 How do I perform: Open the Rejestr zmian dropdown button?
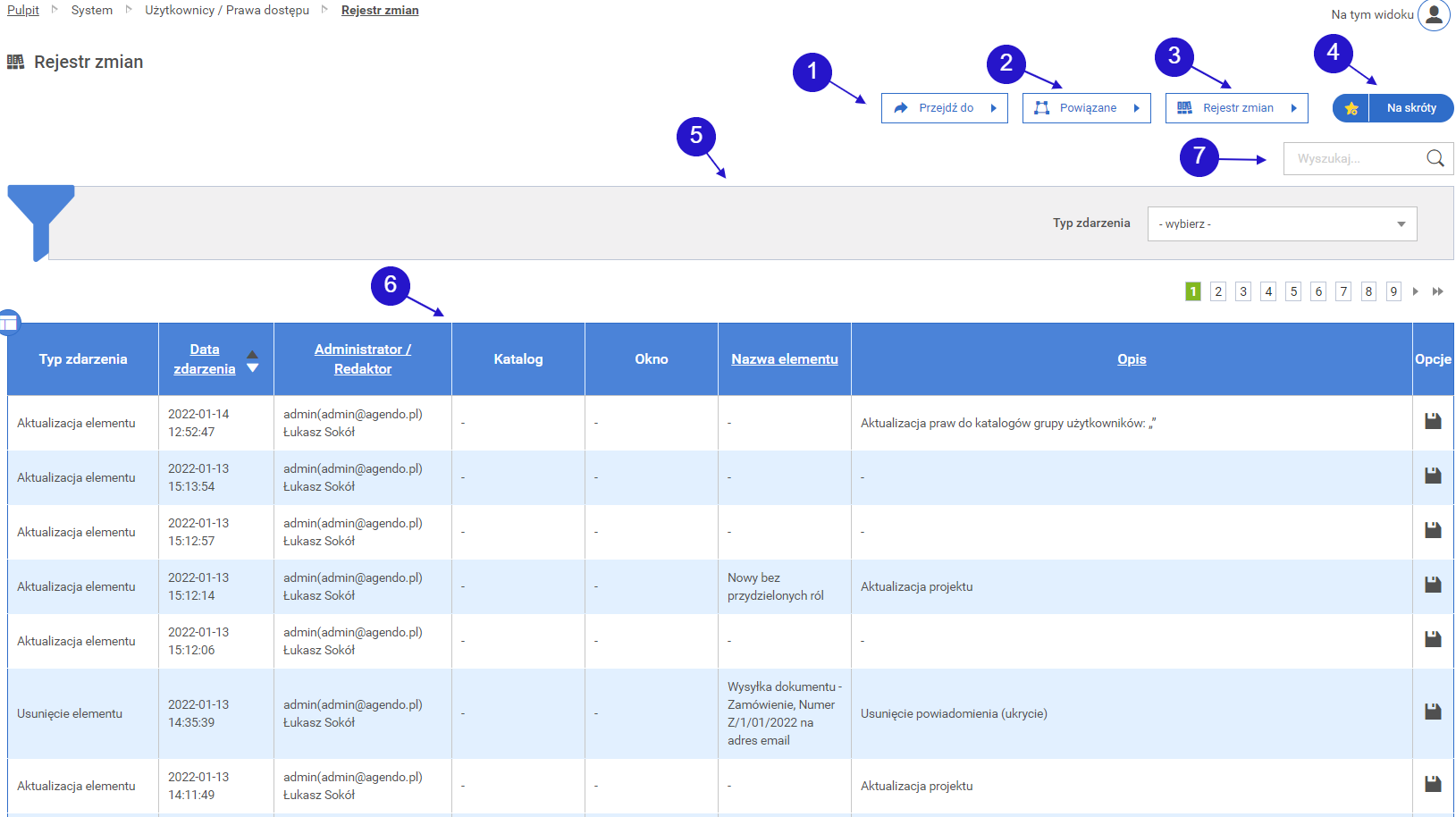click(x=1236, y=108)
